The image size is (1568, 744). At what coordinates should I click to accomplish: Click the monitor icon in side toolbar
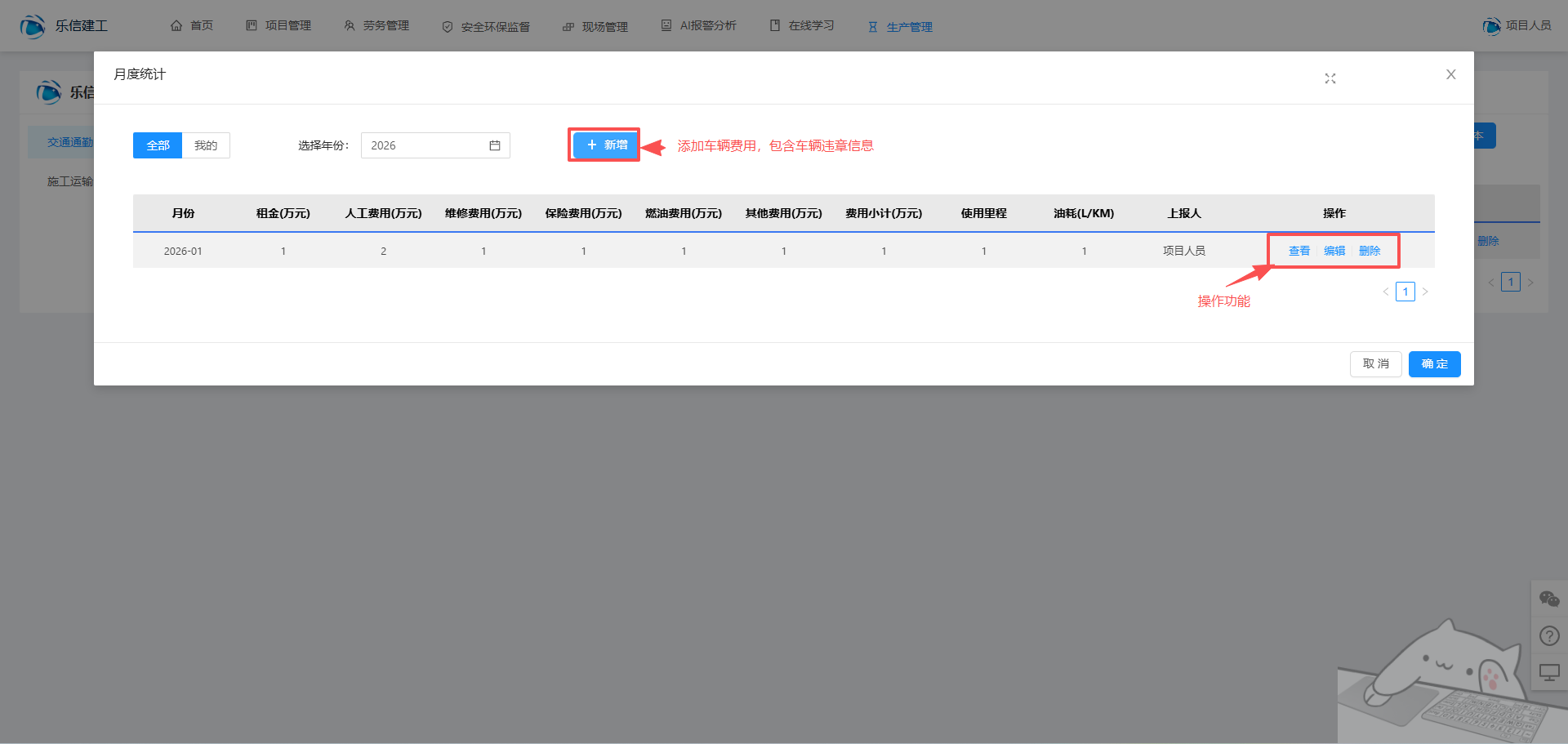[x=1548, y=672]
